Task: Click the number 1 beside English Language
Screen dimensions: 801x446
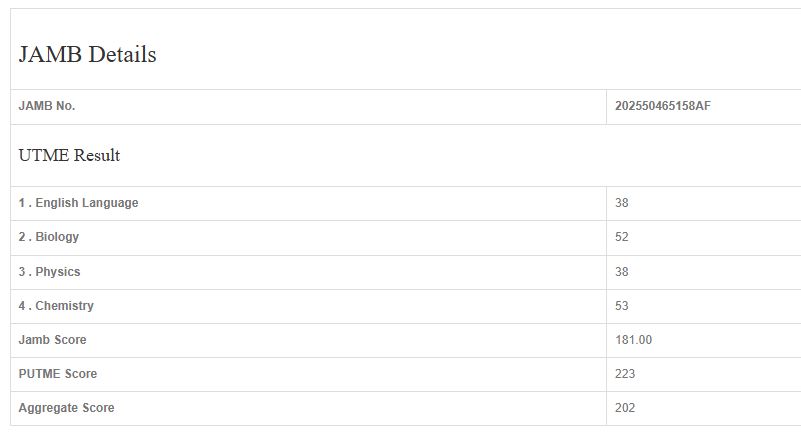Action: (x=21, y=203)
